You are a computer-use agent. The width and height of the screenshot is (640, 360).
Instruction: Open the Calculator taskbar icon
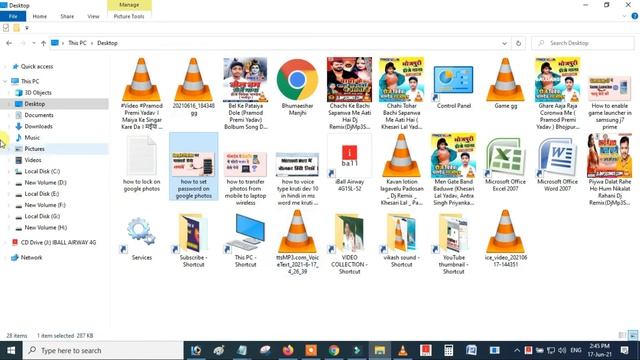click(x=449, y=350)
